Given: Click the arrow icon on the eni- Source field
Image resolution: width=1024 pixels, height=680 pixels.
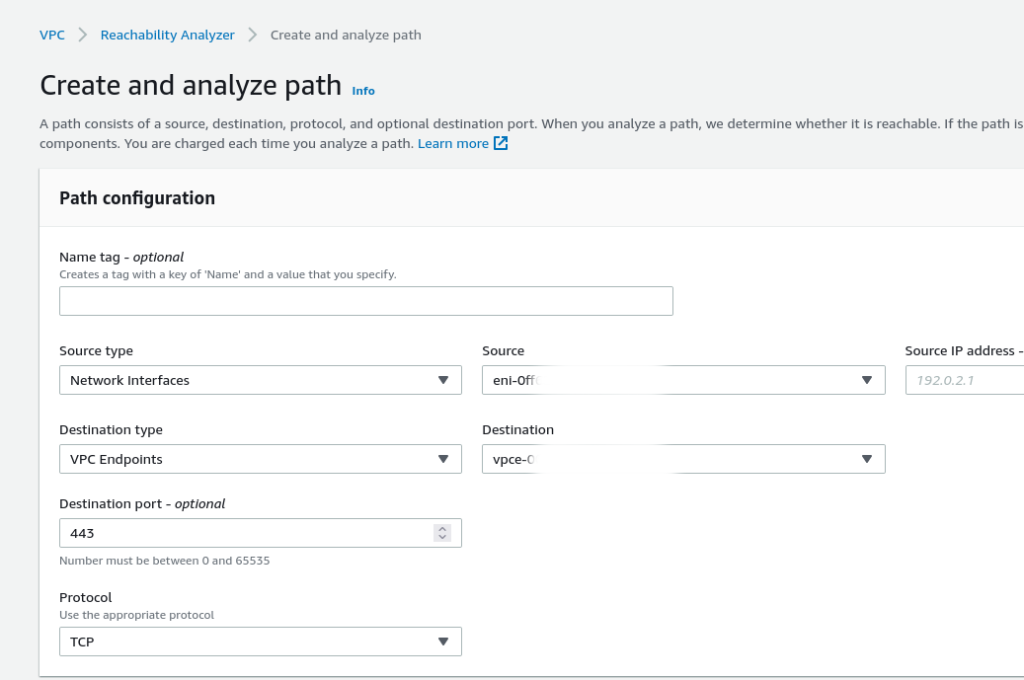Looking at the screenshot, I should (x=867, y=380).
